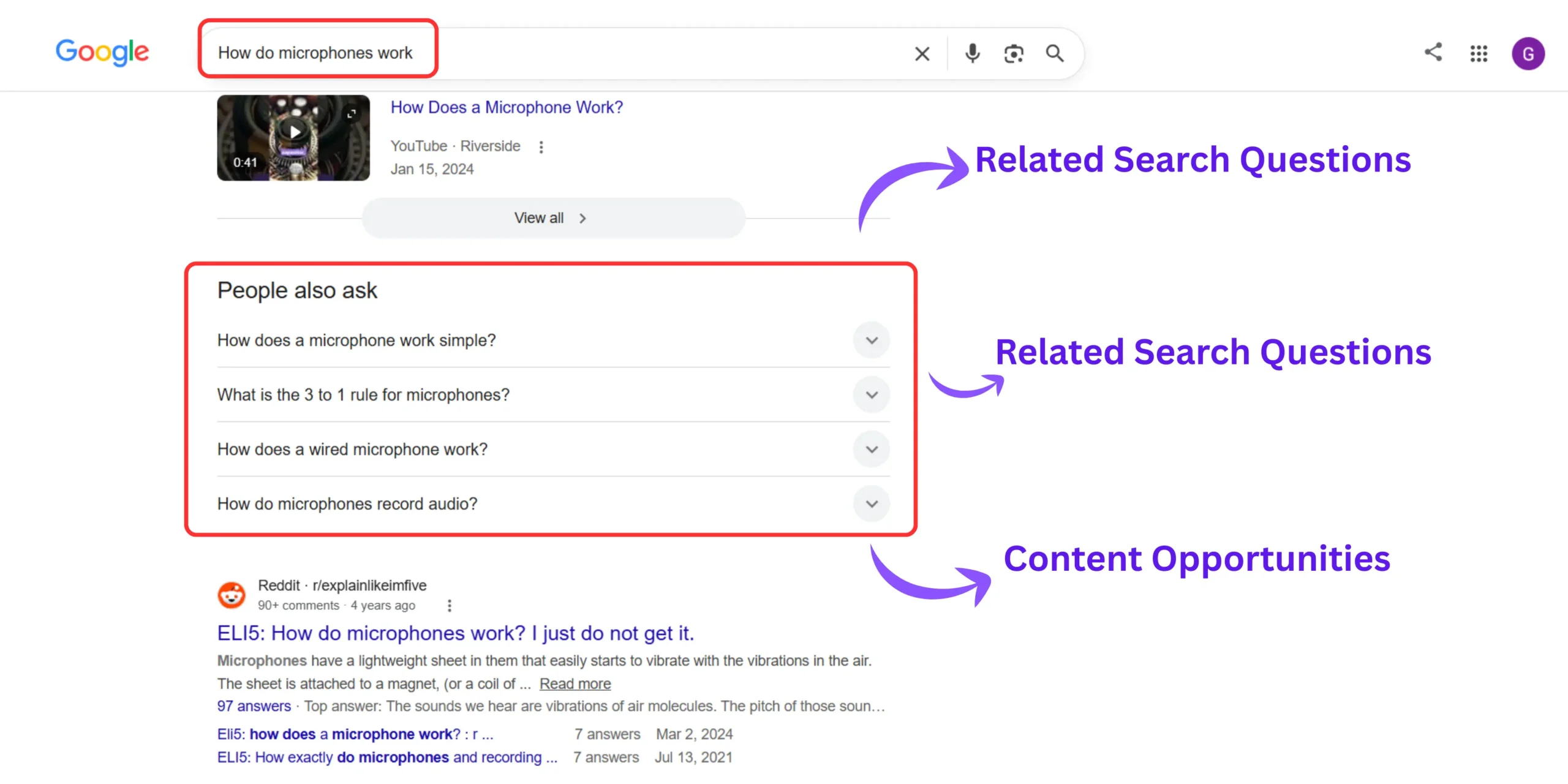Viewport: 1568px width, 784px height.
Task: Click the Read more link
Action: 575,684
